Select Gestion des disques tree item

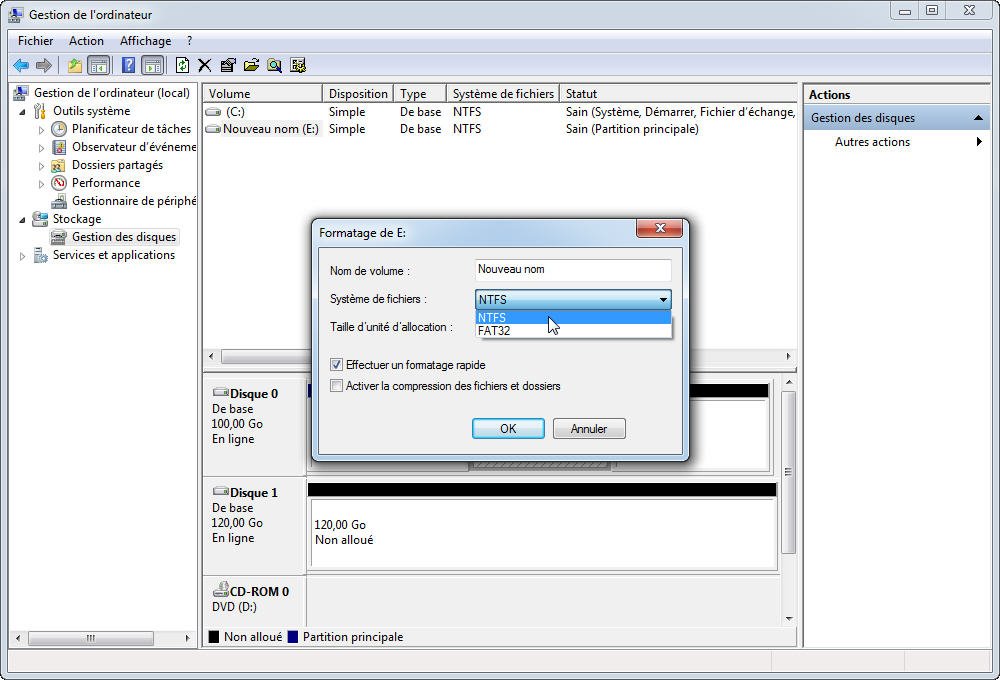(x=124, y=237)
